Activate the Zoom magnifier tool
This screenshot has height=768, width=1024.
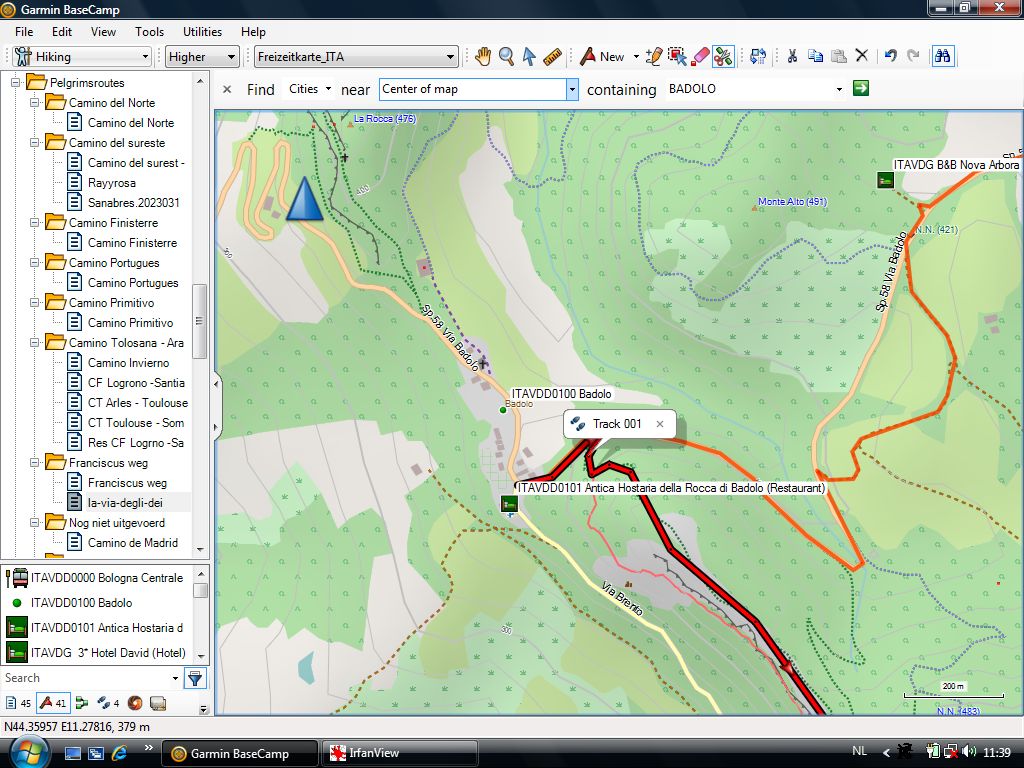click(506, 57)
